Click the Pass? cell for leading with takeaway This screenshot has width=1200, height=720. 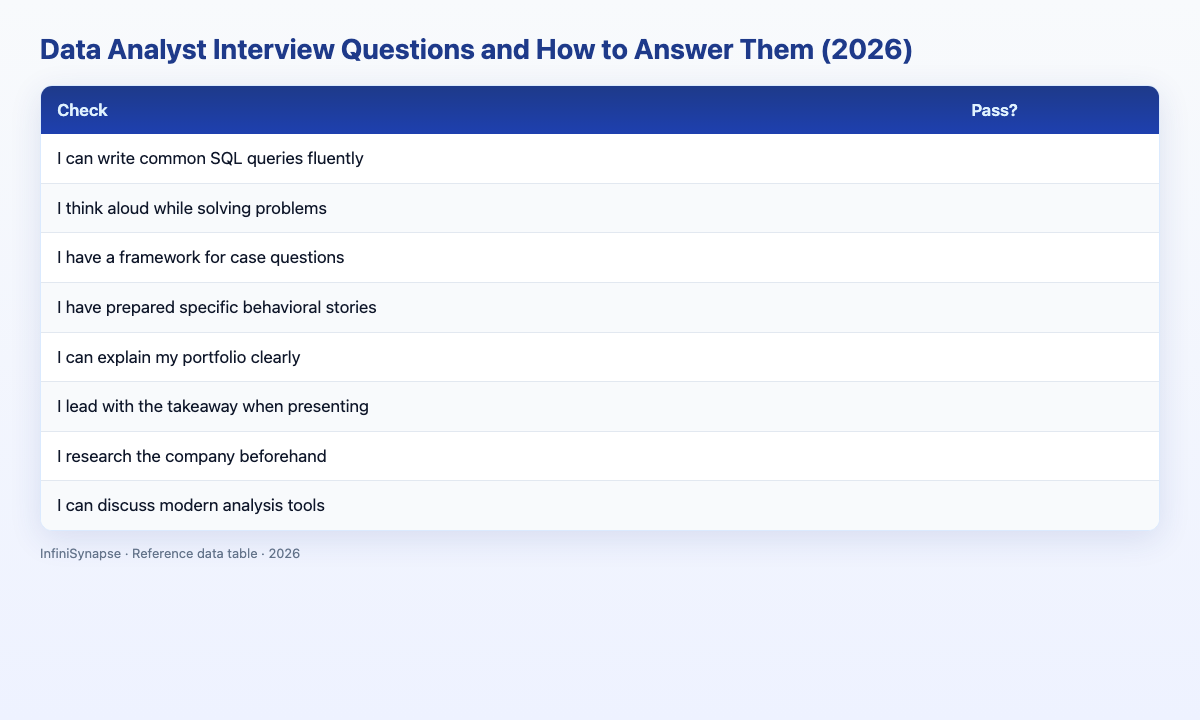pos(1057,407)
